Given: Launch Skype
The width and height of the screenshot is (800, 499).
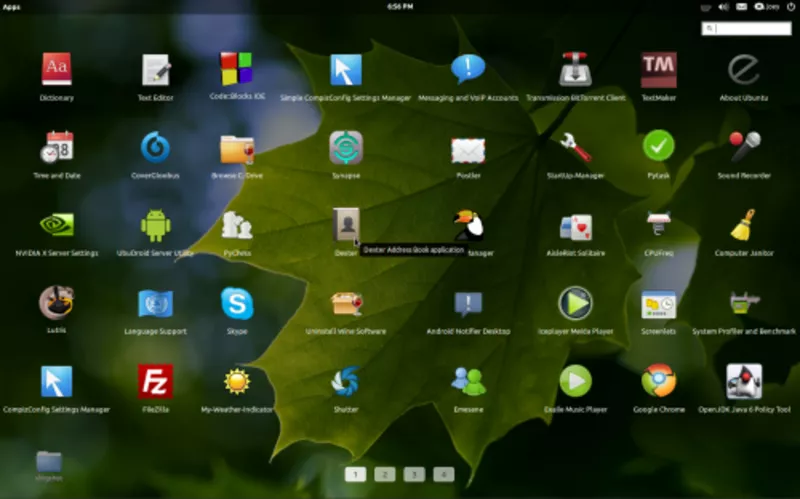Looking at the screenshot, I should (x=237, y=304).
